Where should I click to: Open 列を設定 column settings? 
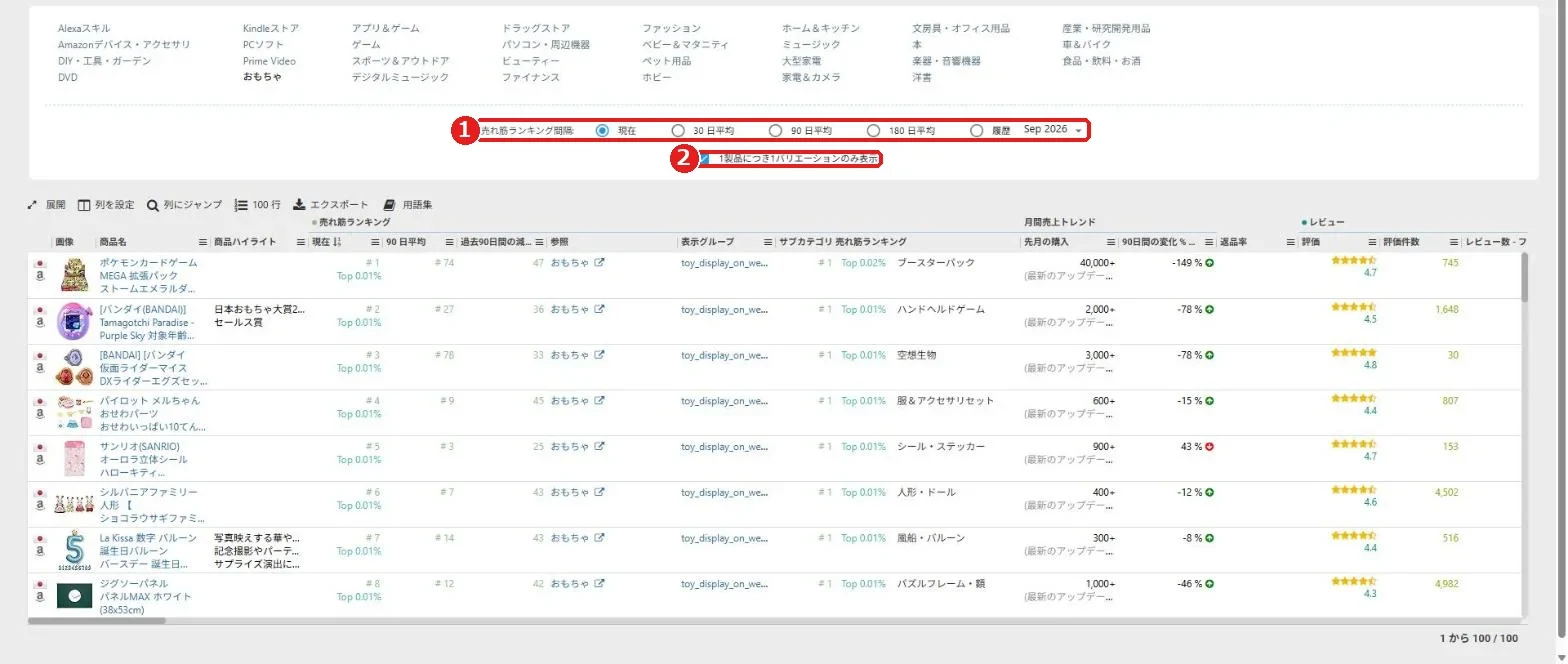(106, 205)
